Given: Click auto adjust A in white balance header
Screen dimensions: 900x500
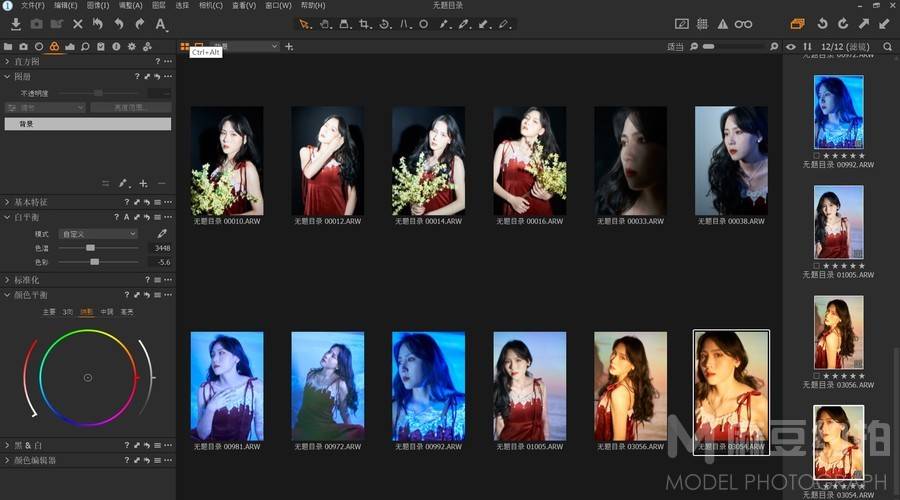Looking at the screenshot, I should point(127,217).
